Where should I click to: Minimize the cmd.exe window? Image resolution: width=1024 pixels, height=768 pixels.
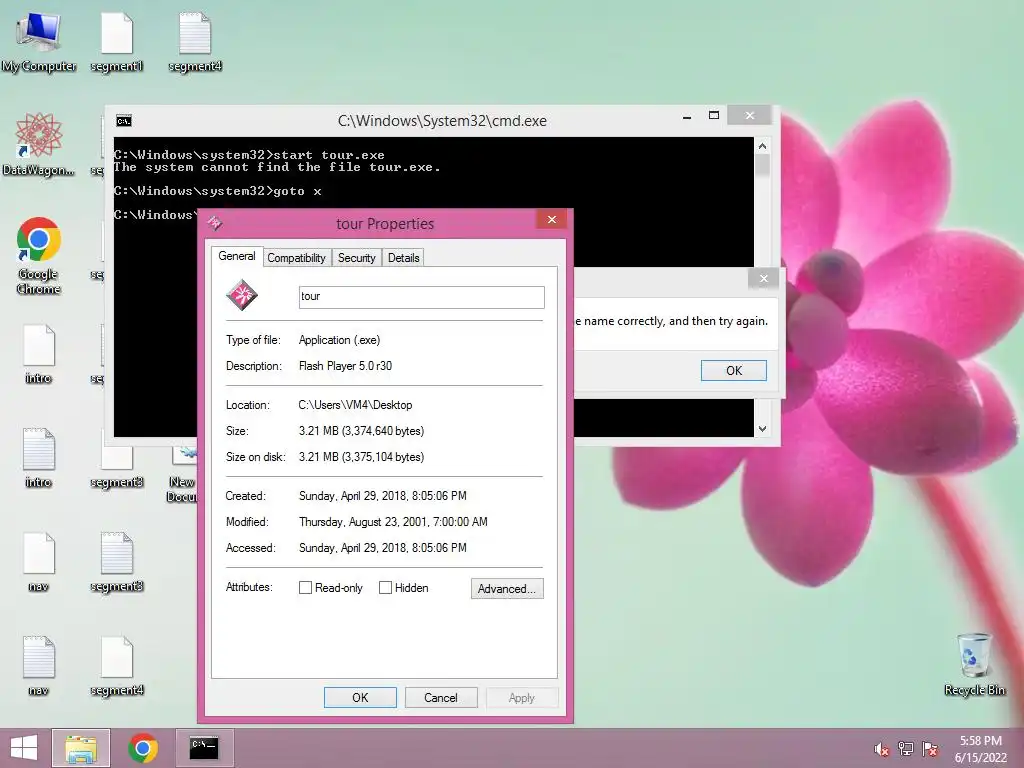click(x=687, y=116)
